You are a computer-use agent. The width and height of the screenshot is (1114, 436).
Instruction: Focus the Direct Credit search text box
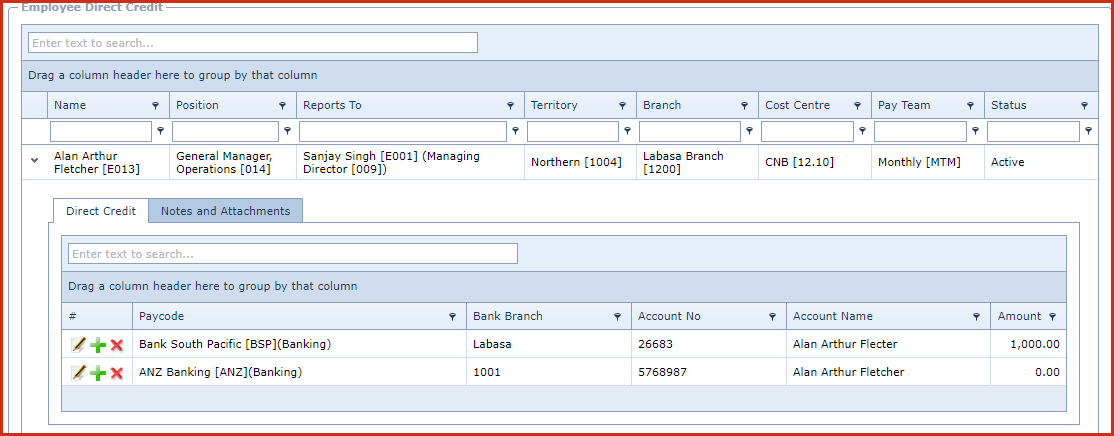click(292, 254)
